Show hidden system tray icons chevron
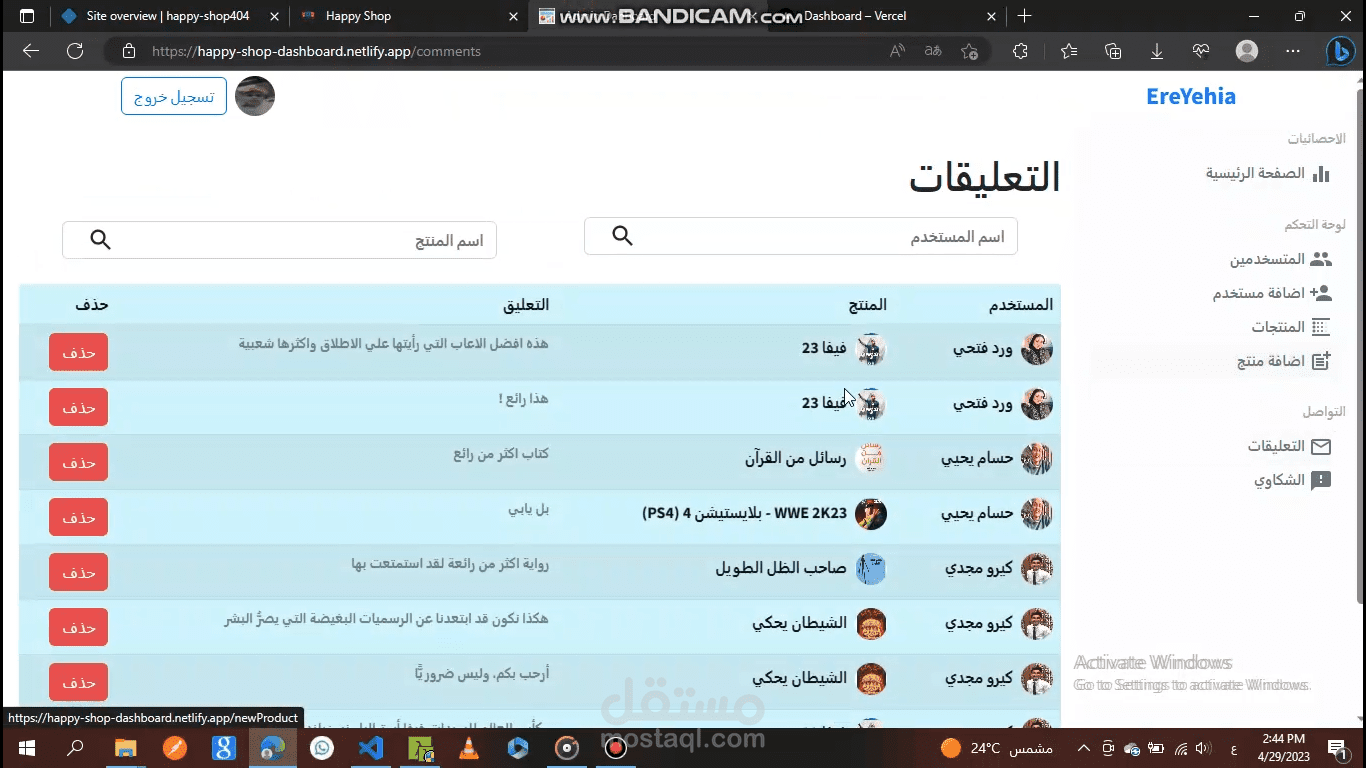Viewport: 1366px width, 768px height. 1083,748
